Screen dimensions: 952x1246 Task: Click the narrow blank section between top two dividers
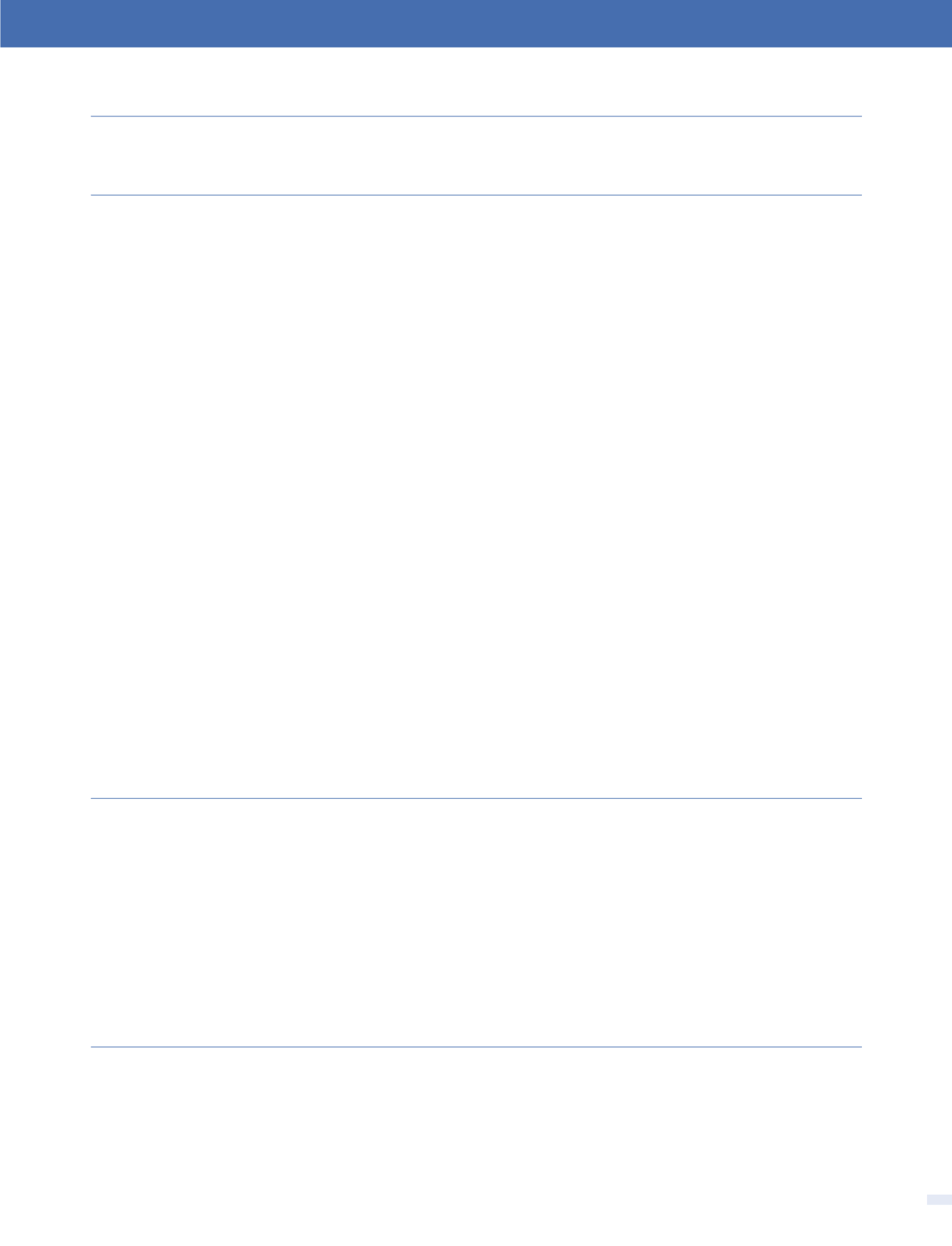point(476,156)
